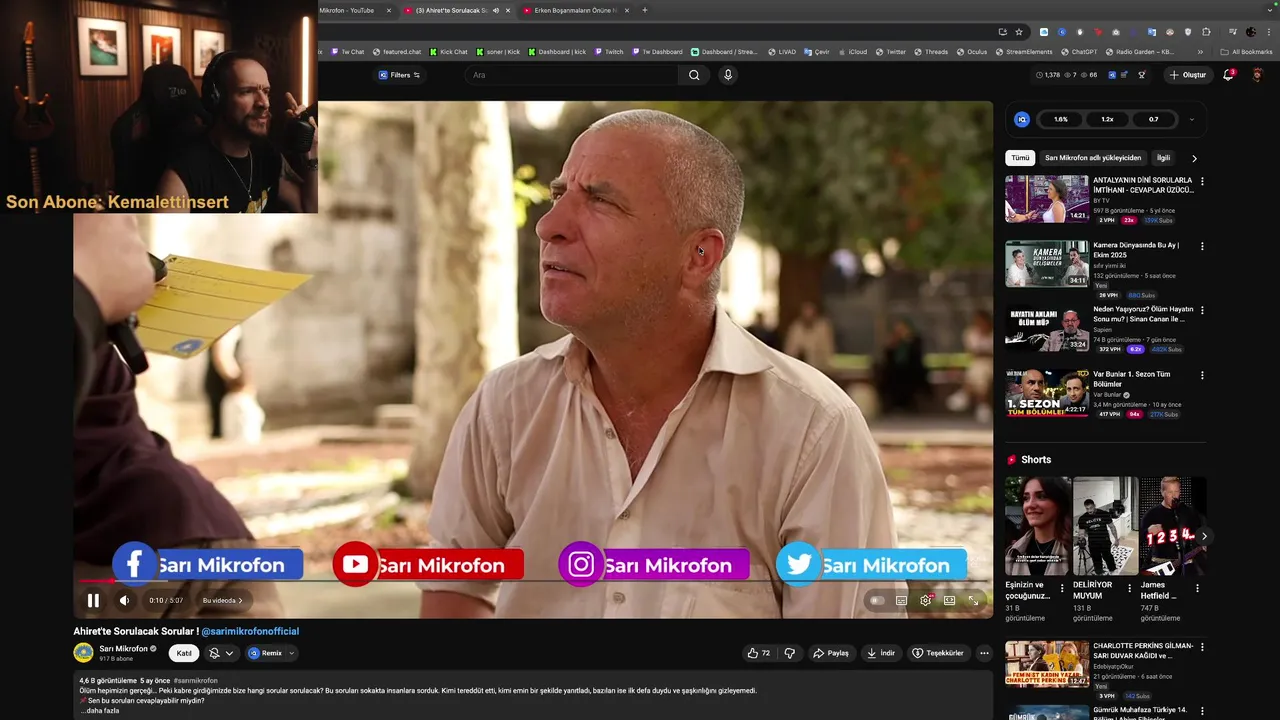1280x720 pixels.
Task: Click the YouTube search magnifier icon
Action: pyautogui.click(x=694, y=75)
